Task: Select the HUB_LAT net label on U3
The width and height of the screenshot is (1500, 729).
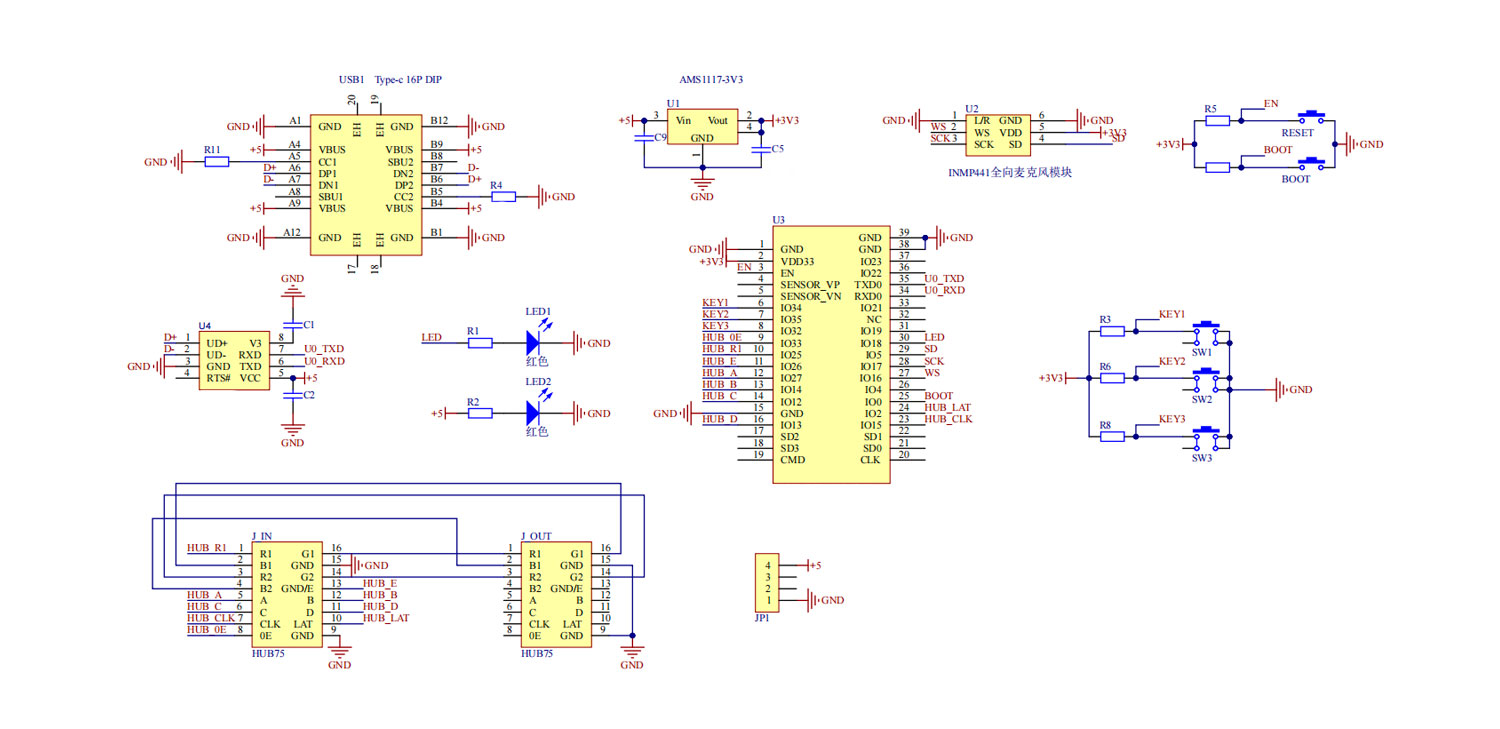Action: point(948,408)
